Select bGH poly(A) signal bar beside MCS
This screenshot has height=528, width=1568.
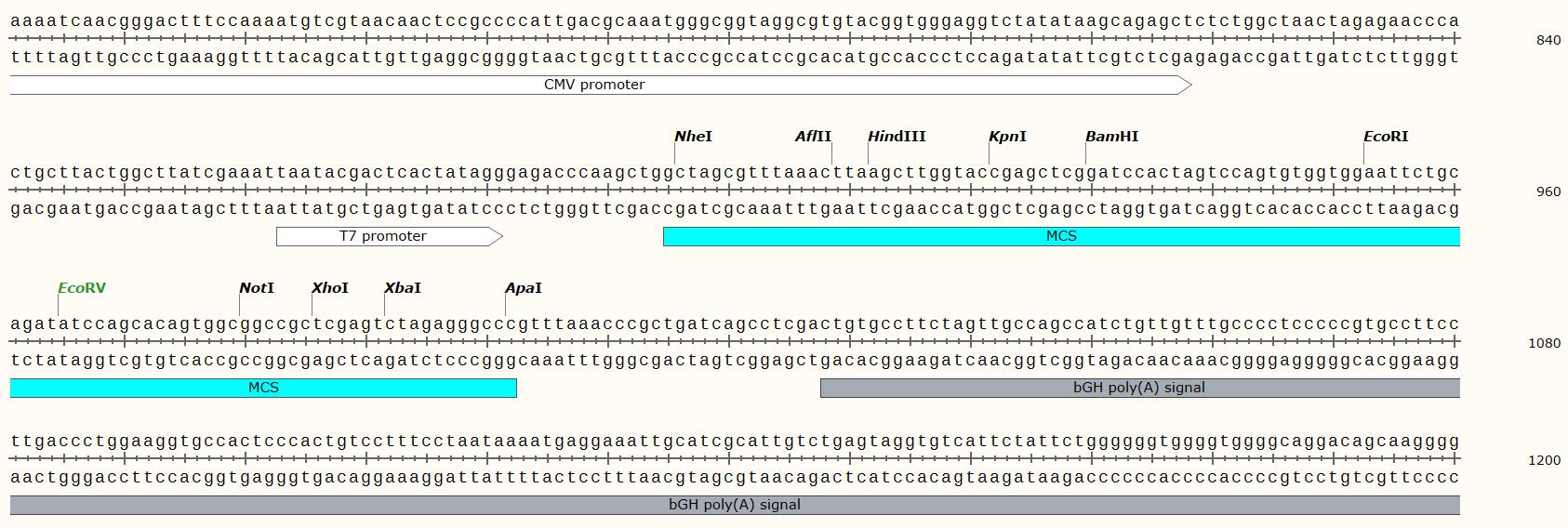(1138, 388)
